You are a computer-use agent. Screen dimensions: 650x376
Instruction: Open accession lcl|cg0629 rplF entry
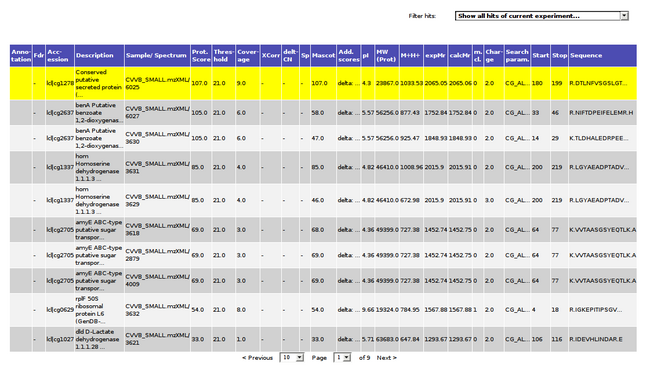pyautogui.click(x=60, y=310)
